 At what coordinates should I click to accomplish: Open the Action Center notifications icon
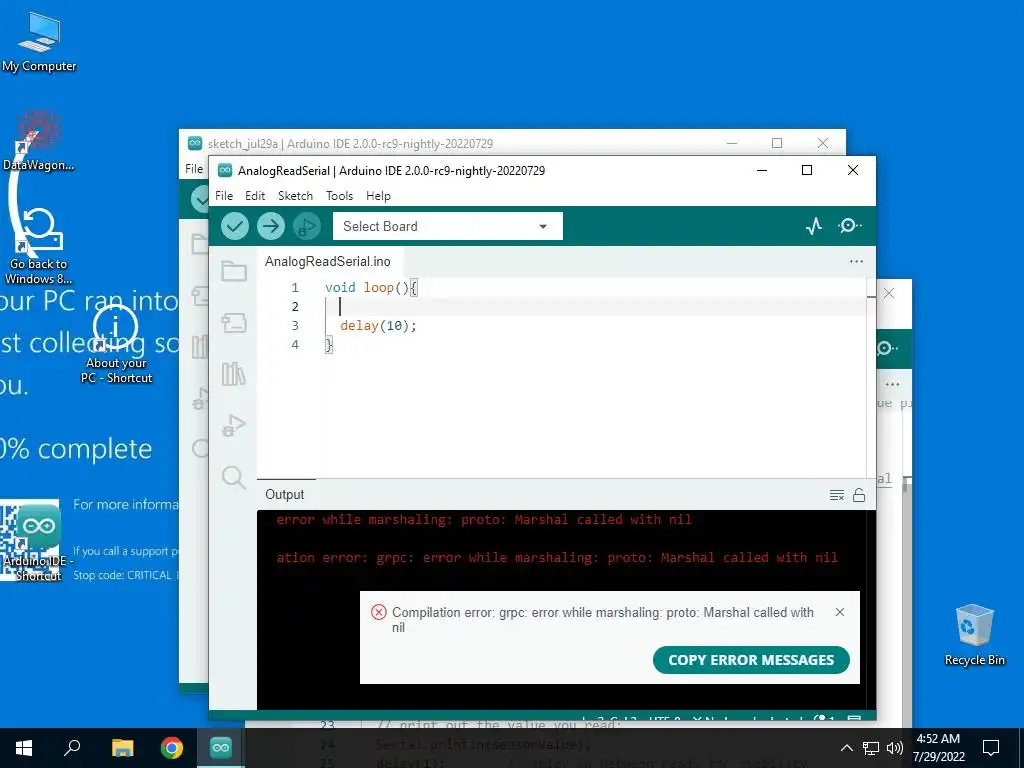click(991, 748)
